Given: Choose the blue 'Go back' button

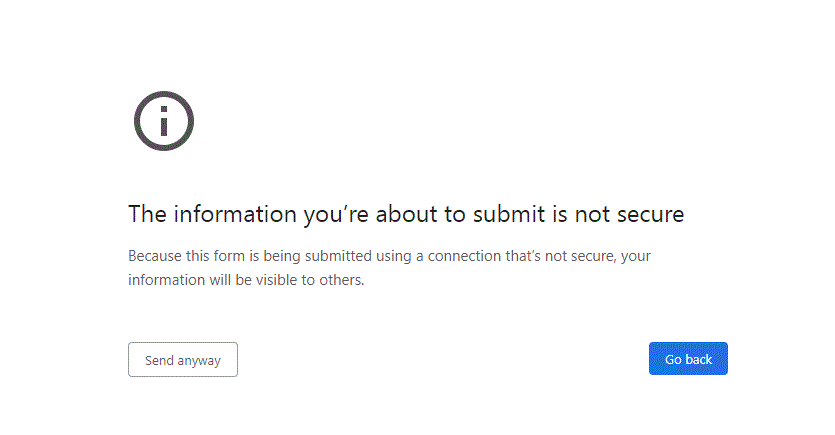Looking at the screenshot, I should pyautogui.click(x=688, y=358).
